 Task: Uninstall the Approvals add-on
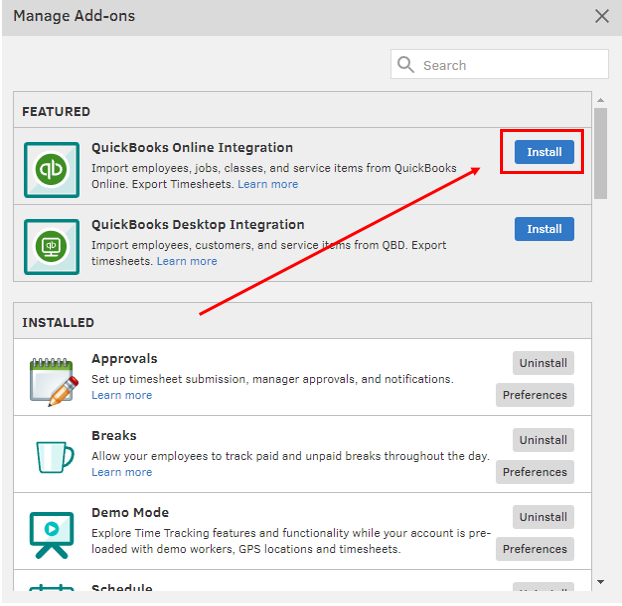pyautogui.click(x=543, y=363)
